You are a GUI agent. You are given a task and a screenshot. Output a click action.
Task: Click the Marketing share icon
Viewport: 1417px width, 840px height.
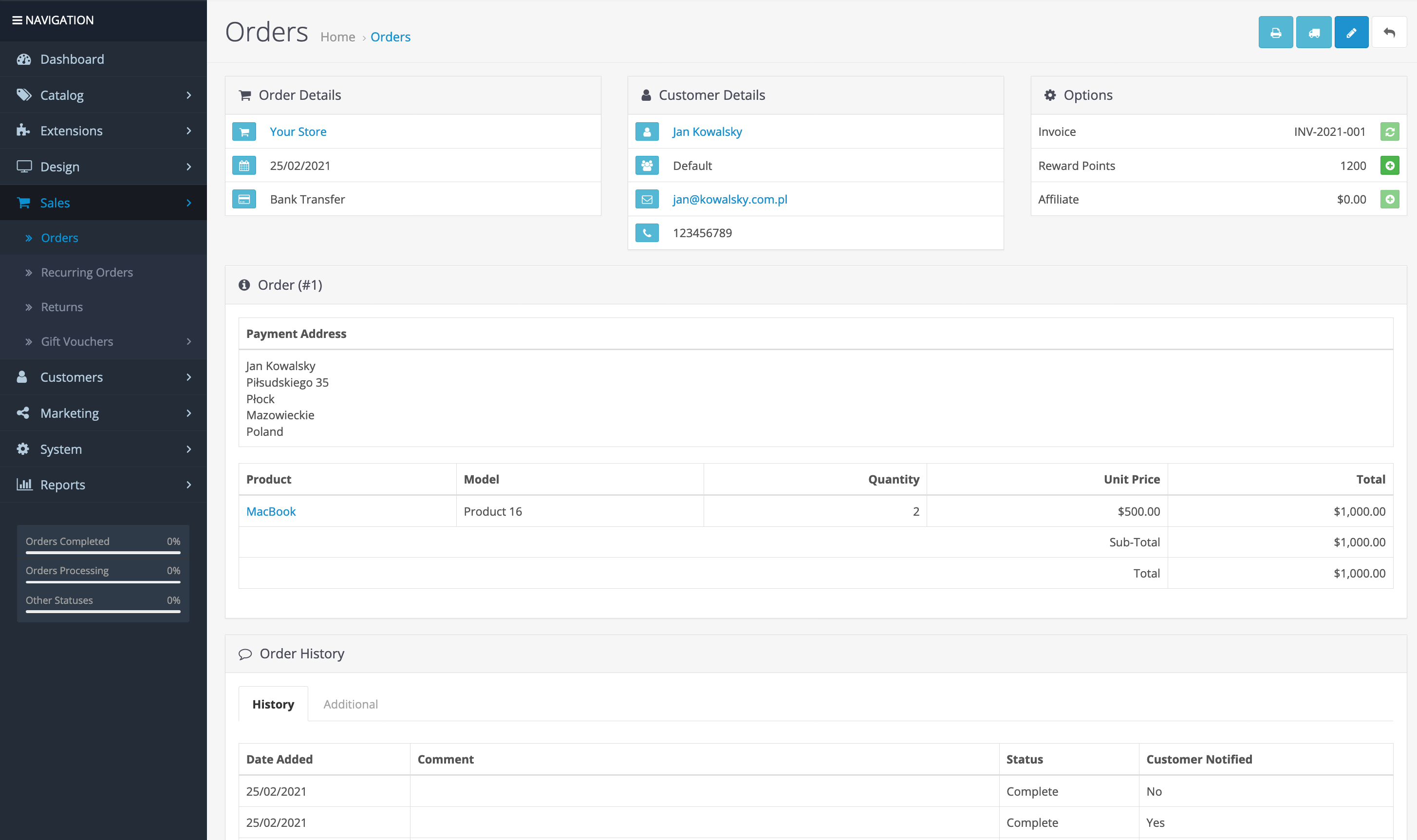(22, 412)
